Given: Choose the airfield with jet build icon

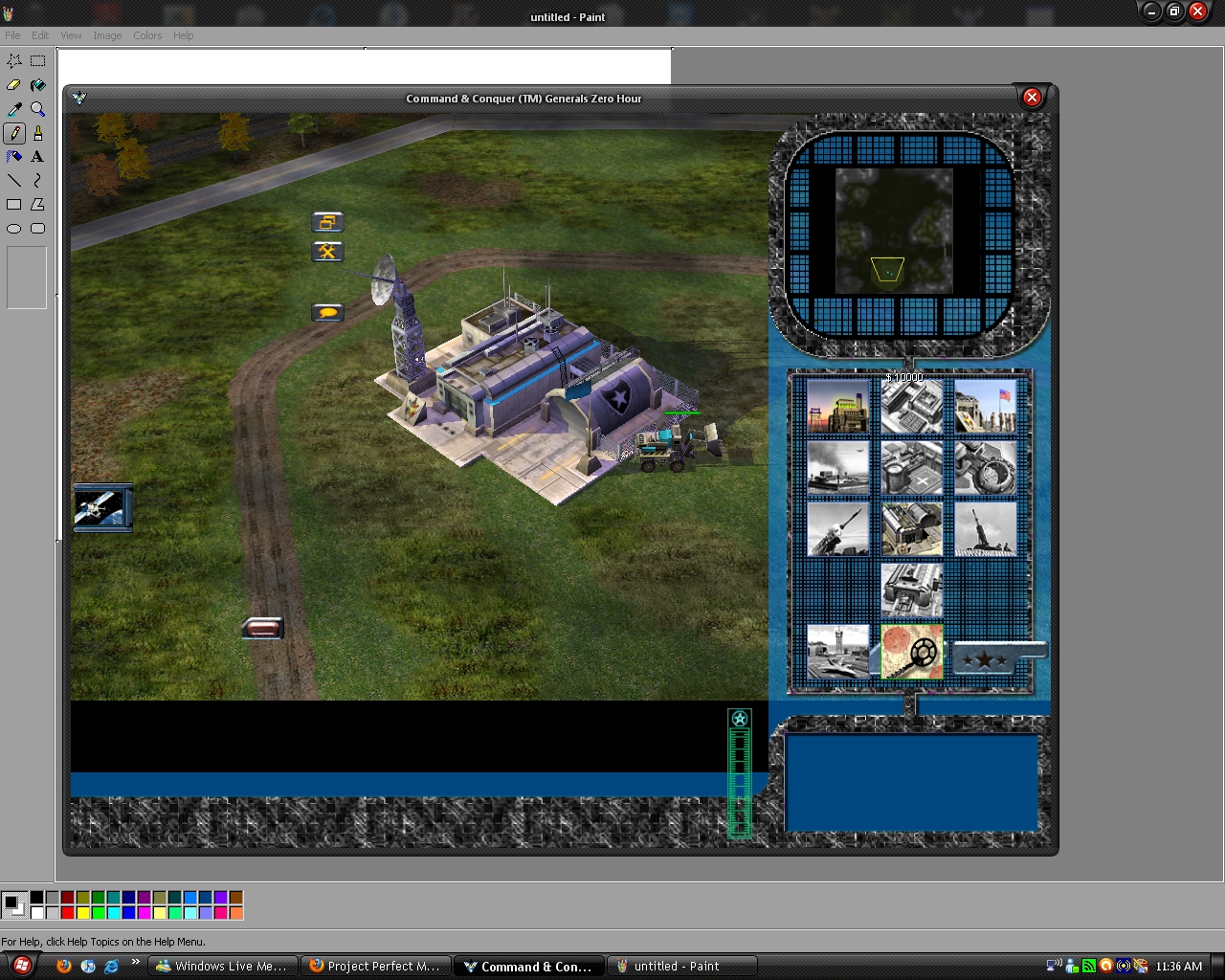Looking at the screenshot, I should (x=837, y=652).
